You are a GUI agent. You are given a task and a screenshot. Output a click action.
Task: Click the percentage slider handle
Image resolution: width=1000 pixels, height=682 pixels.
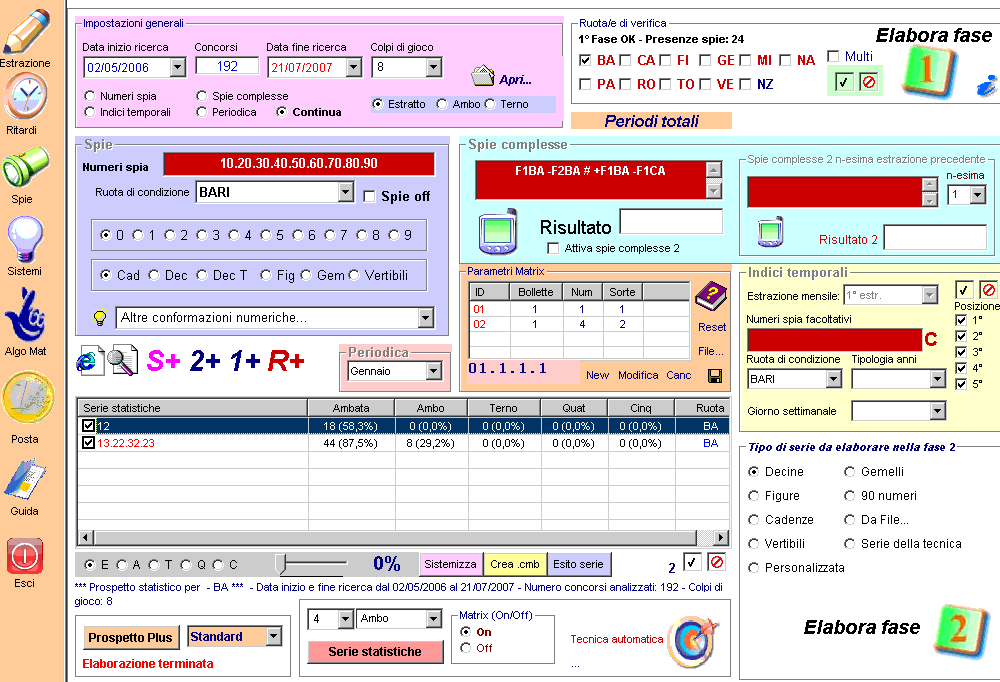pos(281,564)
